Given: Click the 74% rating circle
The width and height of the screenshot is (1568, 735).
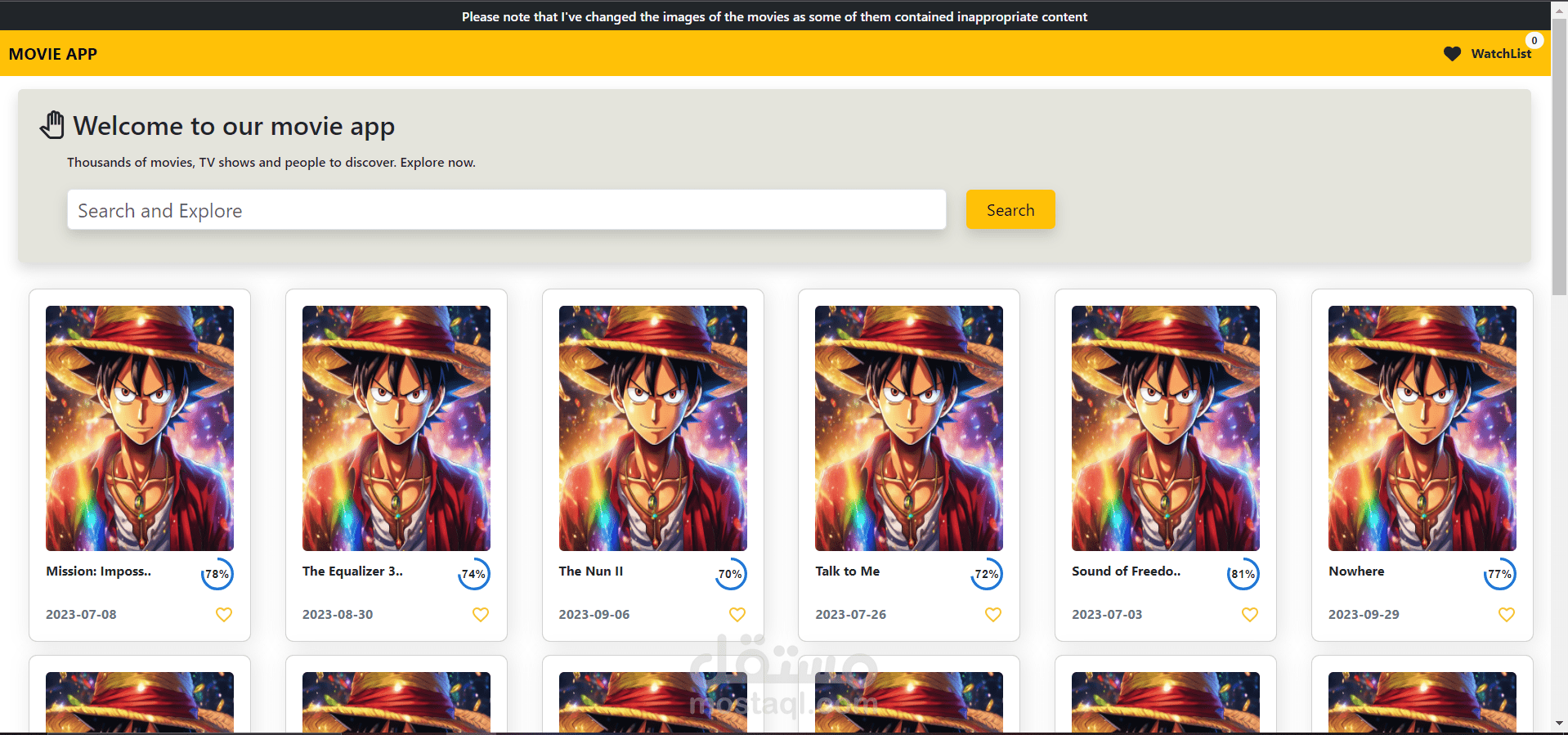Looking at the screenshot, I should pyautogui.click(x=474, y=574).
